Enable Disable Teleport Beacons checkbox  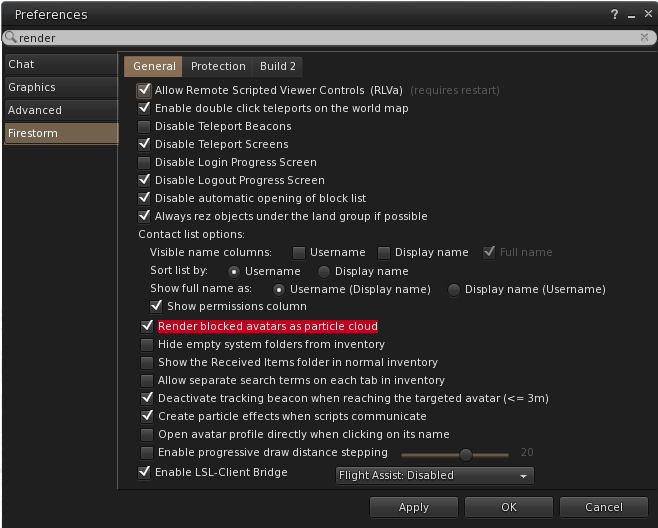coord(144,126)
